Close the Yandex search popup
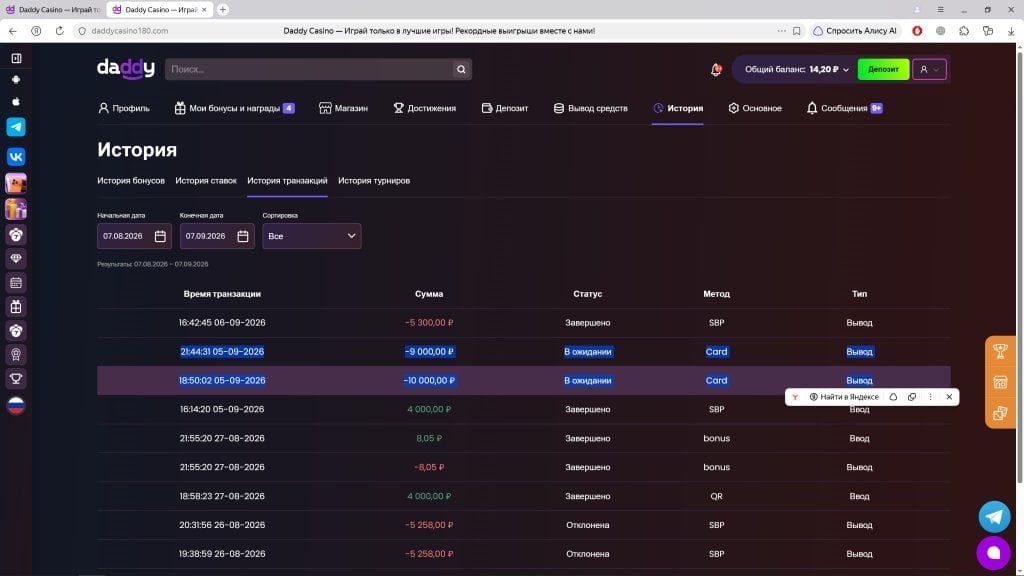The image size is (1024, 576). [x=949, y=397]
